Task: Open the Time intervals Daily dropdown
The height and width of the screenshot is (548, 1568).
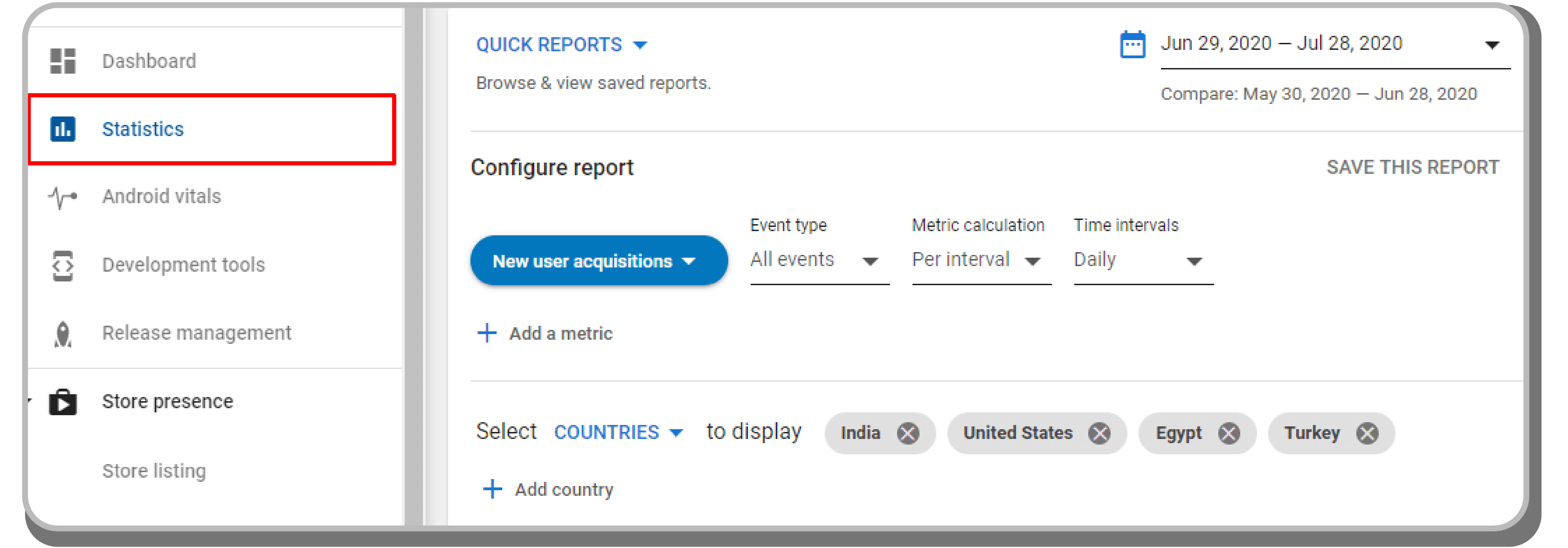Action: (1142, 260)
